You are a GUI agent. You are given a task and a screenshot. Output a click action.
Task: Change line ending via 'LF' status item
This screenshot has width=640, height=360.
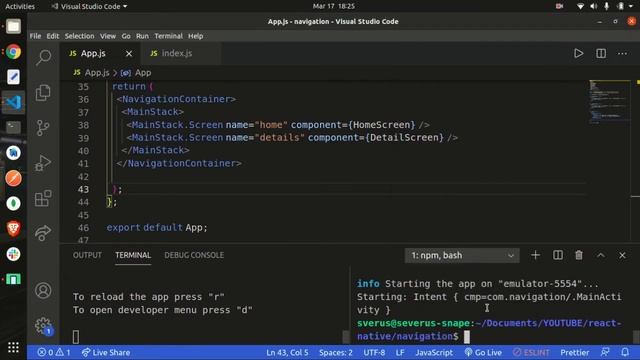coord(400,352)
